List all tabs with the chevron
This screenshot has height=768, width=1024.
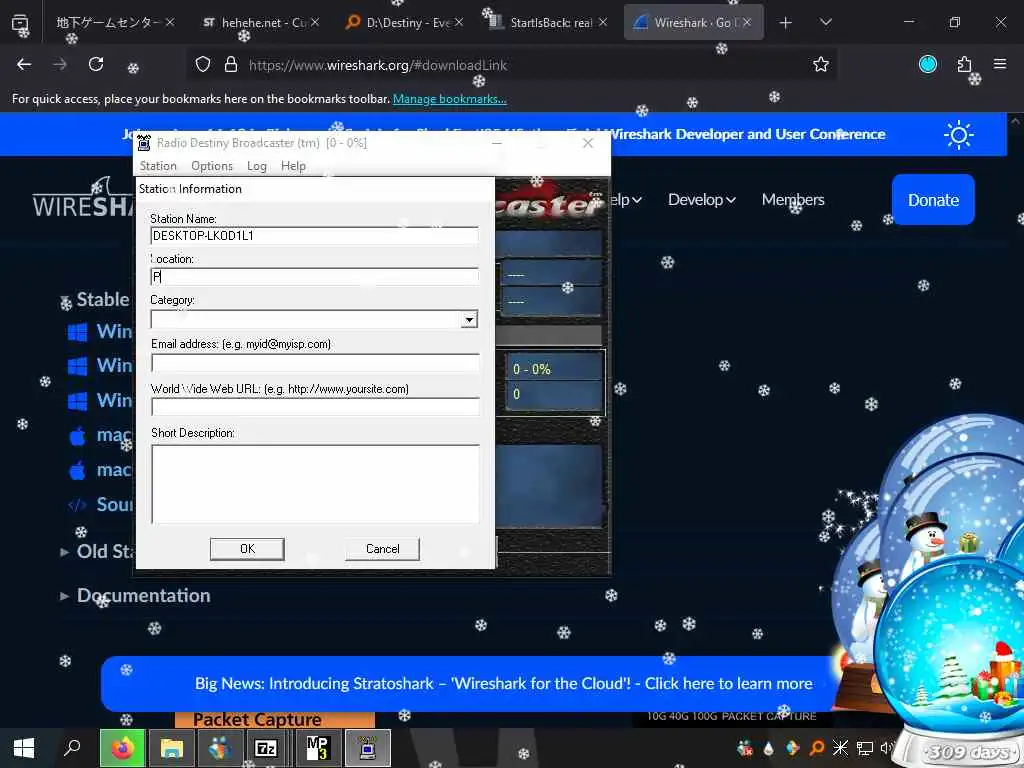[825, 22]
